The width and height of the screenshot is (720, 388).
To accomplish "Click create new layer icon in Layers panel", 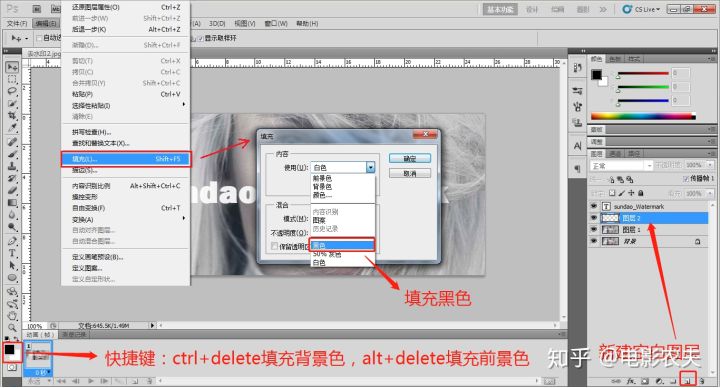I will click(688, 381).
